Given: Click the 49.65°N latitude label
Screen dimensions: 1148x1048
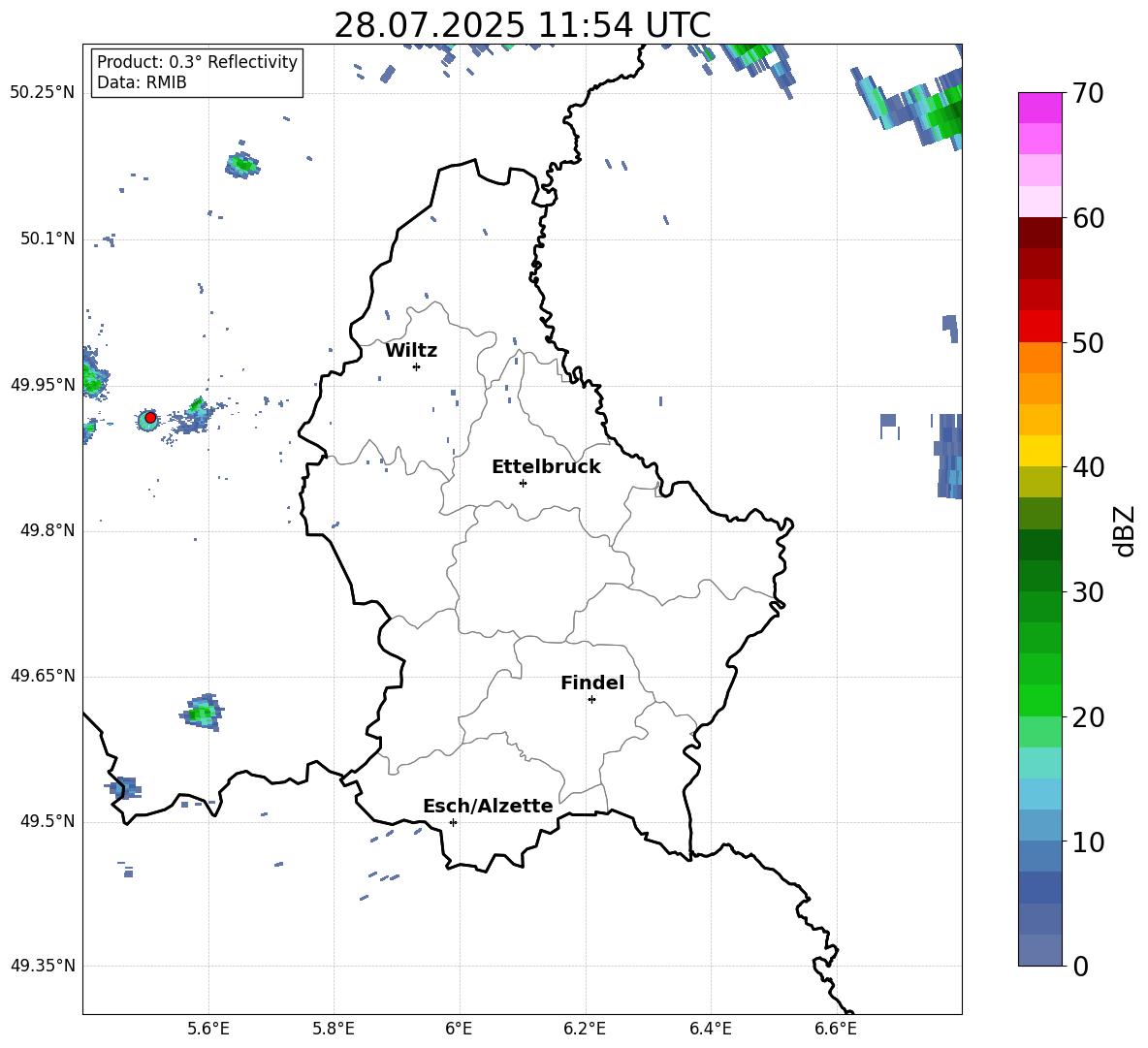Looking at the screenshot, I should [x=43, y=676].
